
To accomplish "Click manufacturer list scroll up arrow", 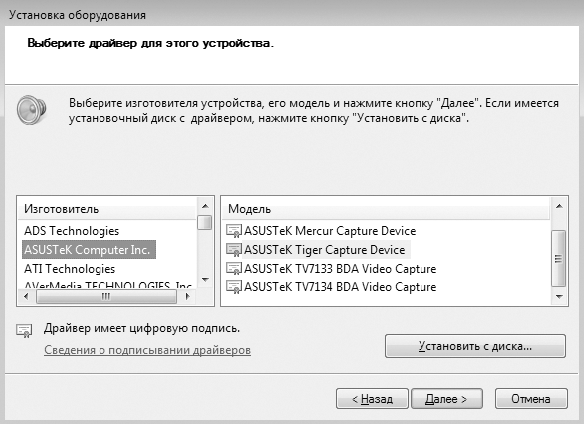I will point(205,206).
